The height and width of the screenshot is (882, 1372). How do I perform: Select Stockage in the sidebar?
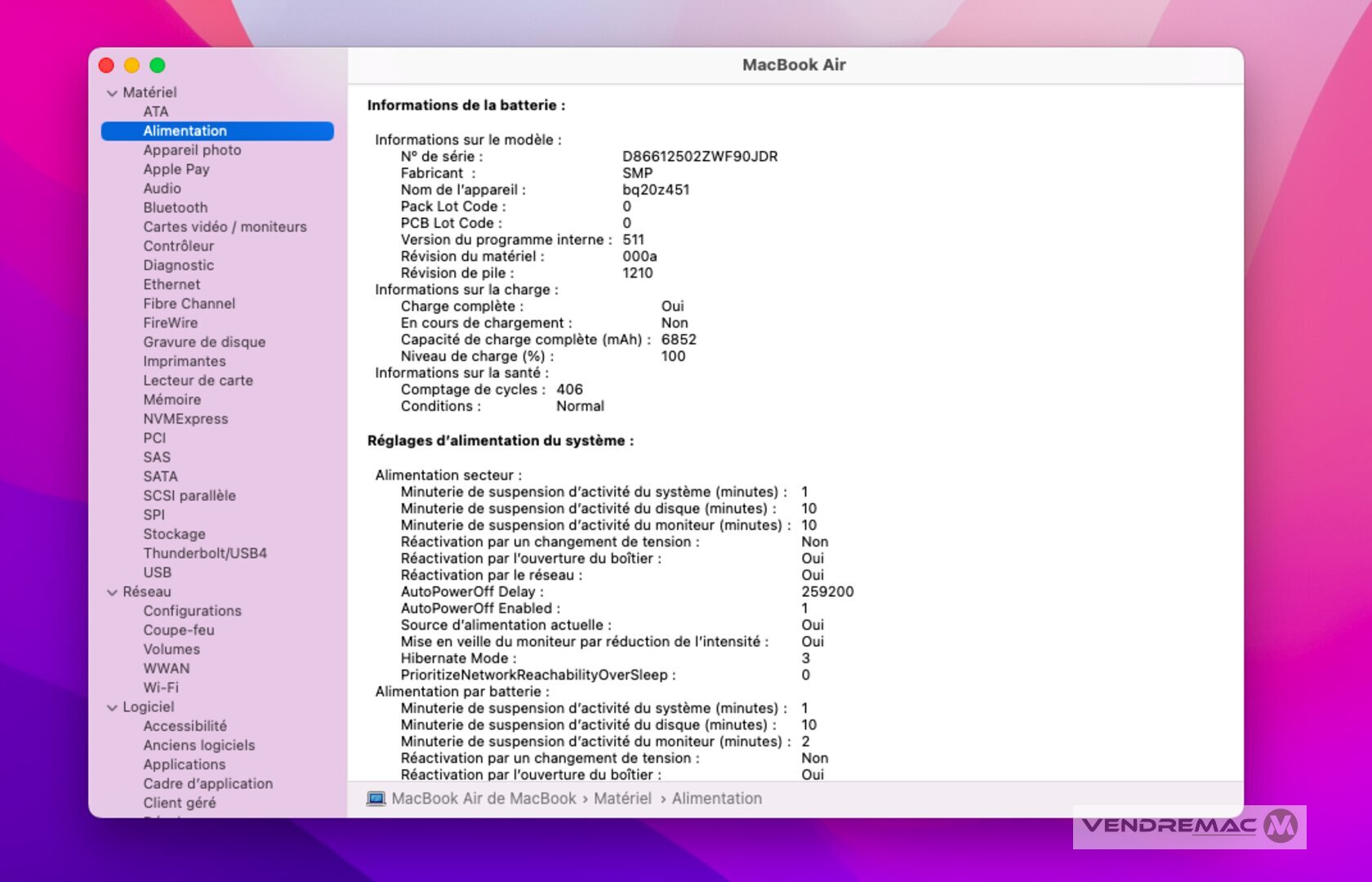pyautogui.click(x=174, y=534)
